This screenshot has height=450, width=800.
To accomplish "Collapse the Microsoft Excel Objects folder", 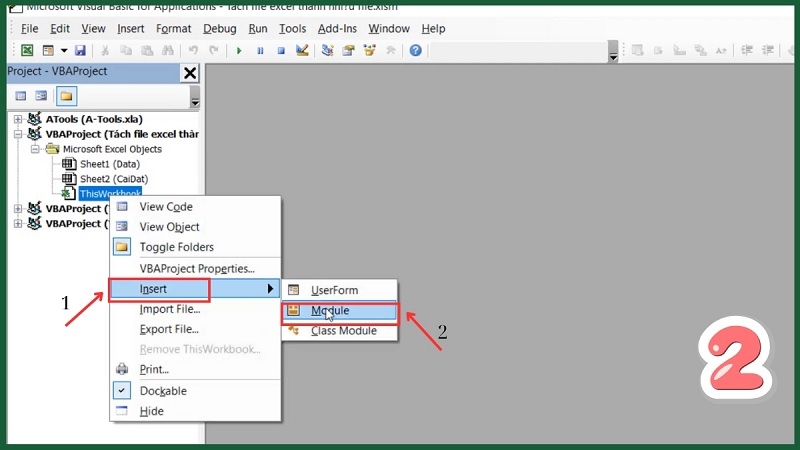I will pyautogui.click(x=35, y=149).
